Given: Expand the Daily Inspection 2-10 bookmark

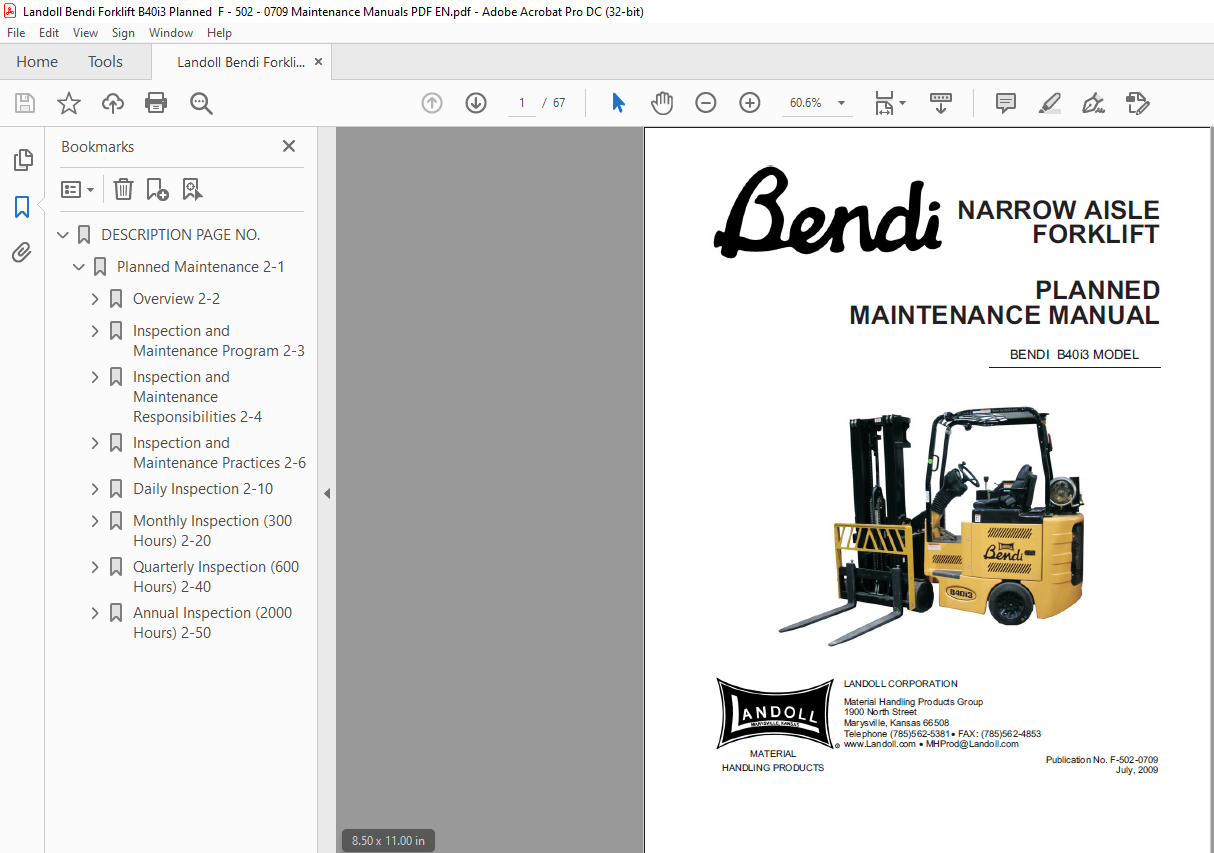Looking at the screenshot, I should tap(95, 489).
